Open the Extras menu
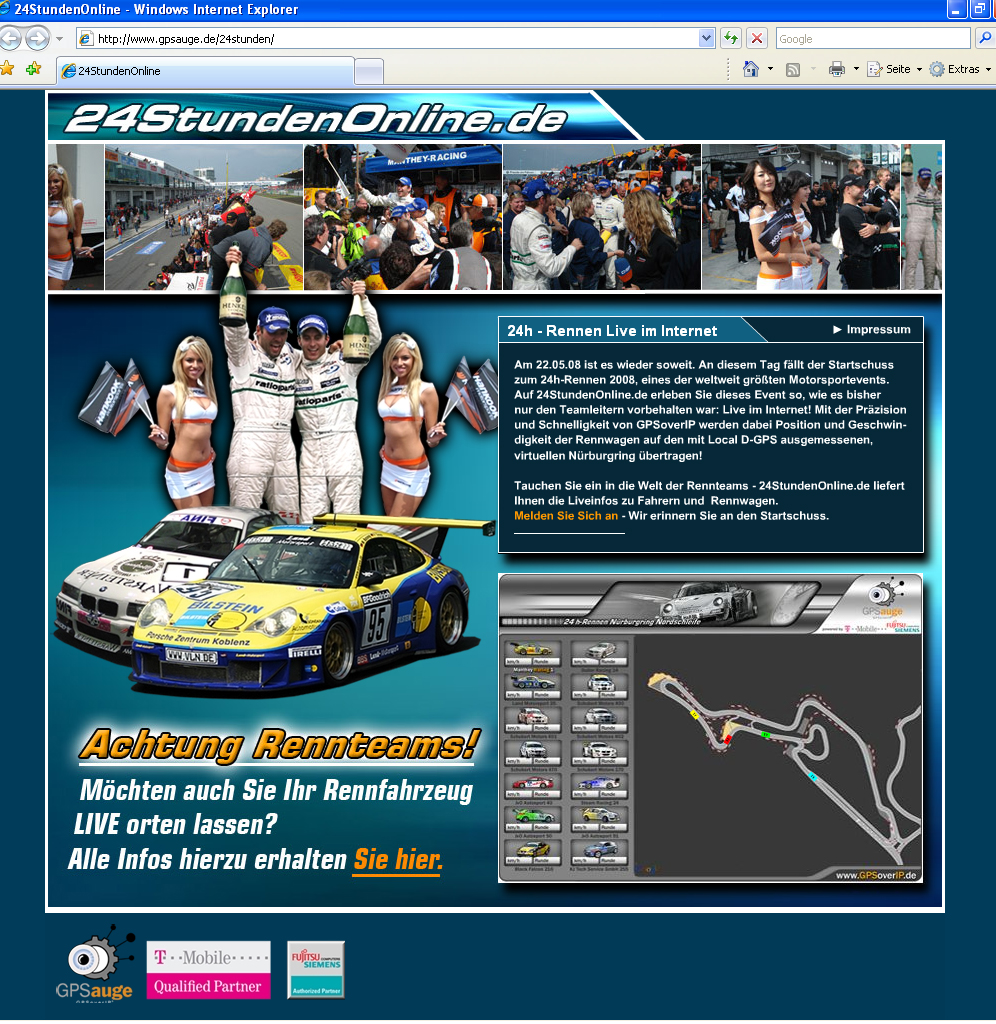996x1024 pixels. coord(960,69)
